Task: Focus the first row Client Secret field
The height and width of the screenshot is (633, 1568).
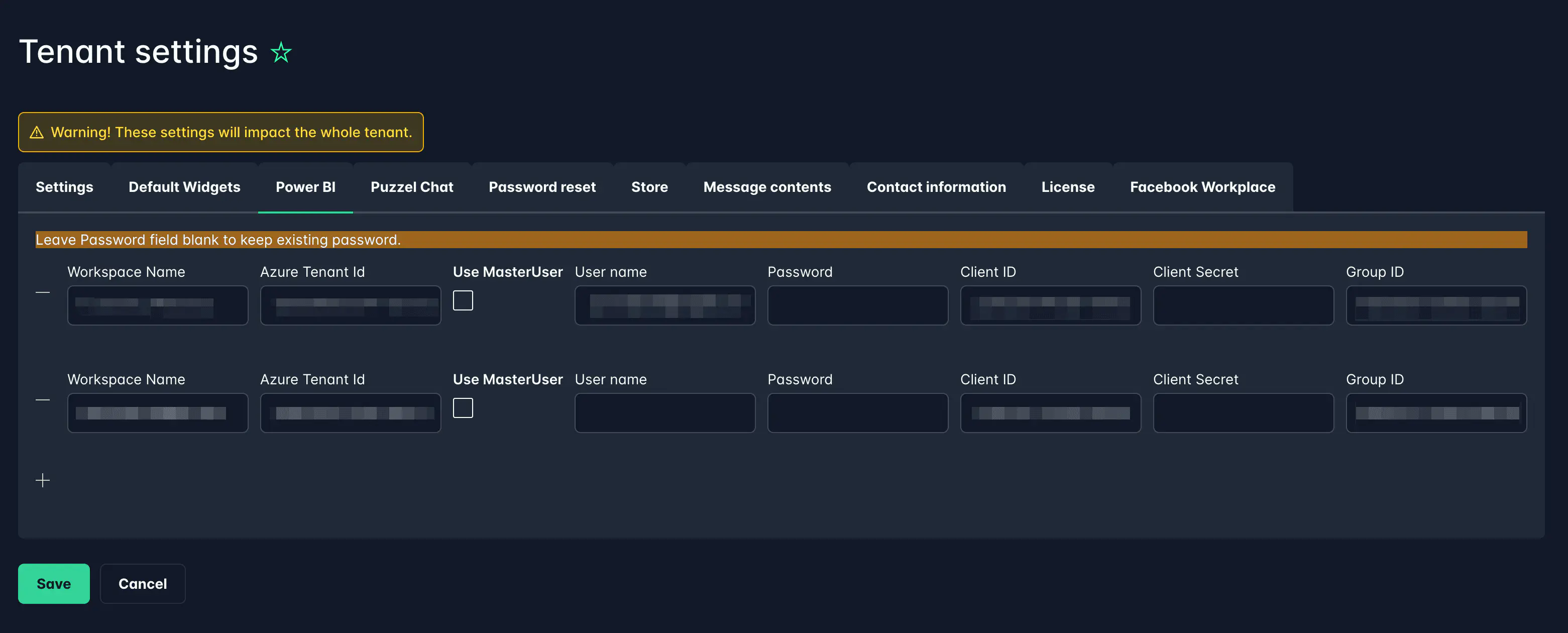Action: [1243, 305]
